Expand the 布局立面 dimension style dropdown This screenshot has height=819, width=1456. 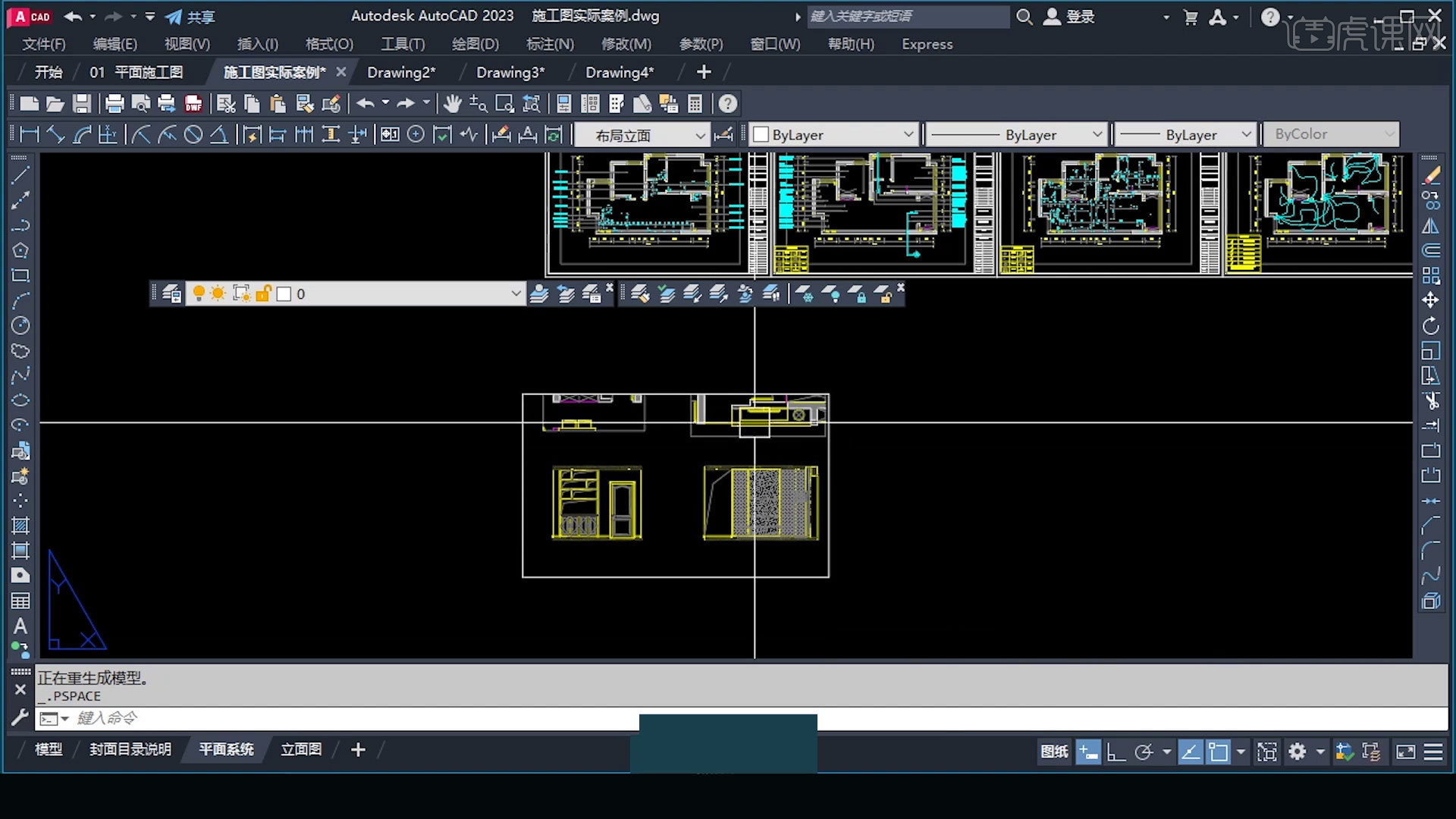[x=699, y=135]
